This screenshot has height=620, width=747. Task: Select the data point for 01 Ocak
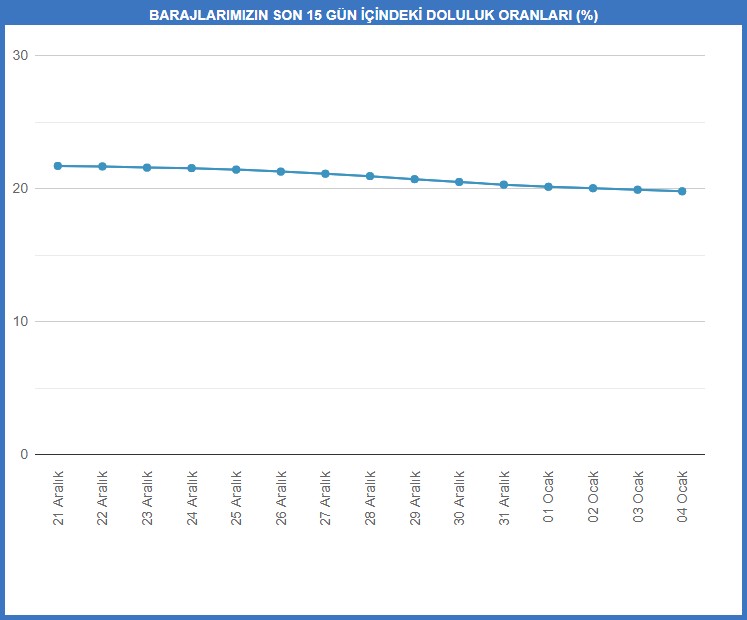point(548,187)
